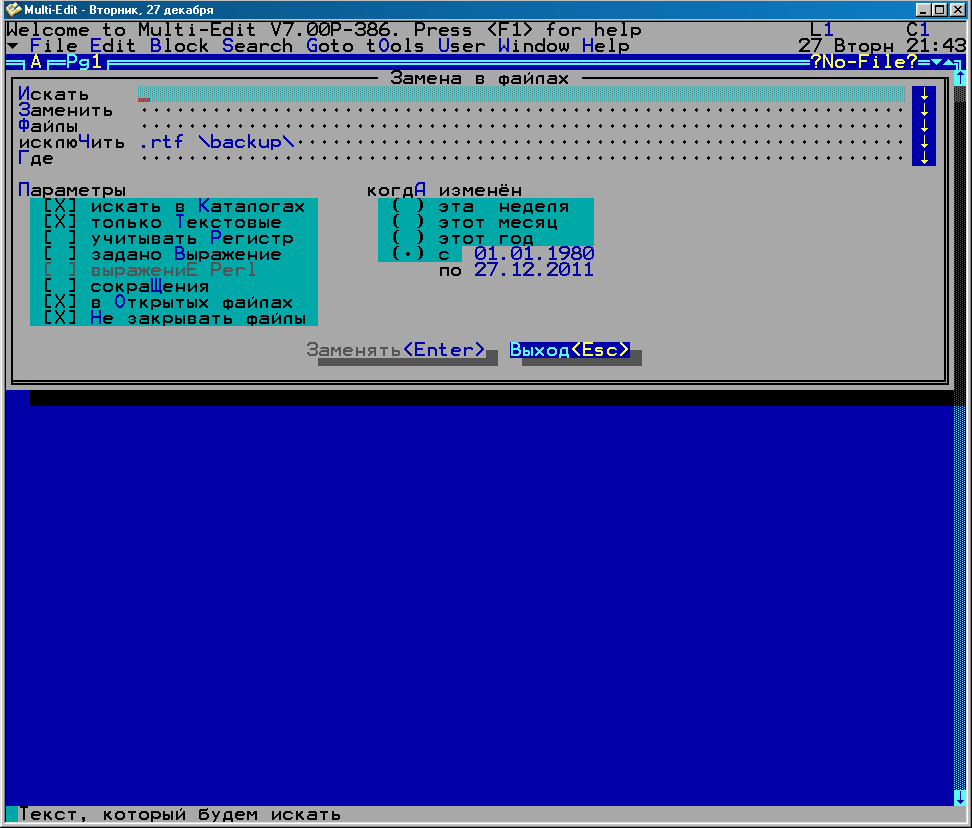Open history dropdown for Заменить field

[924, 110]
